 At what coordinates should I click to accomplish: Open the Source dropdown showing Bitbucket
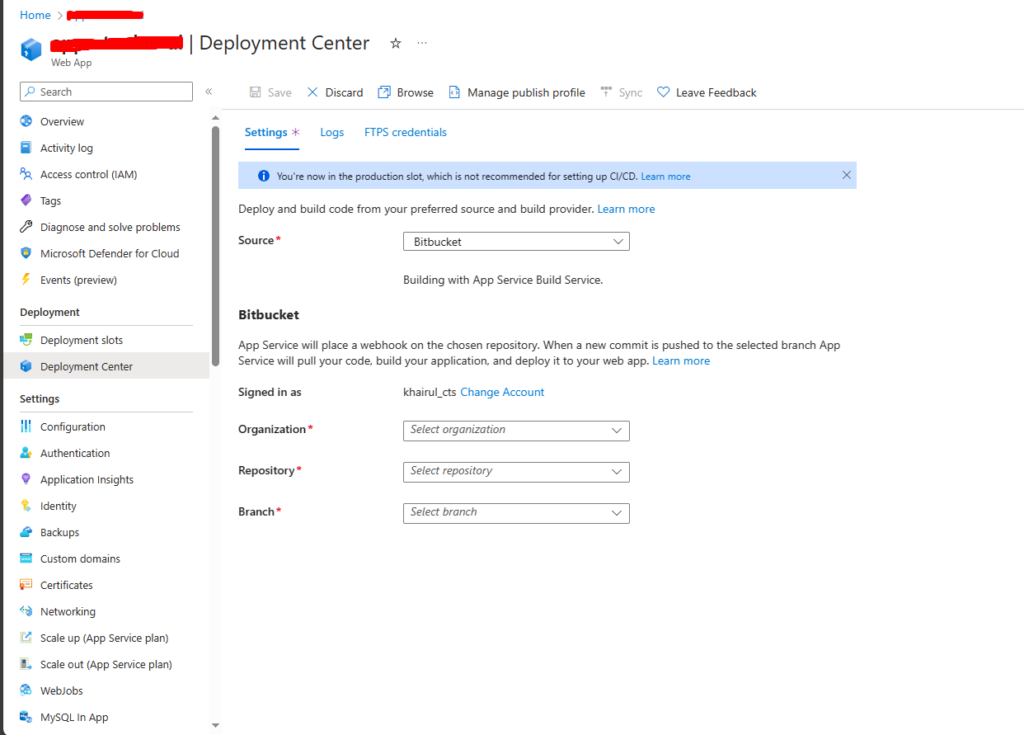point(515,242)
